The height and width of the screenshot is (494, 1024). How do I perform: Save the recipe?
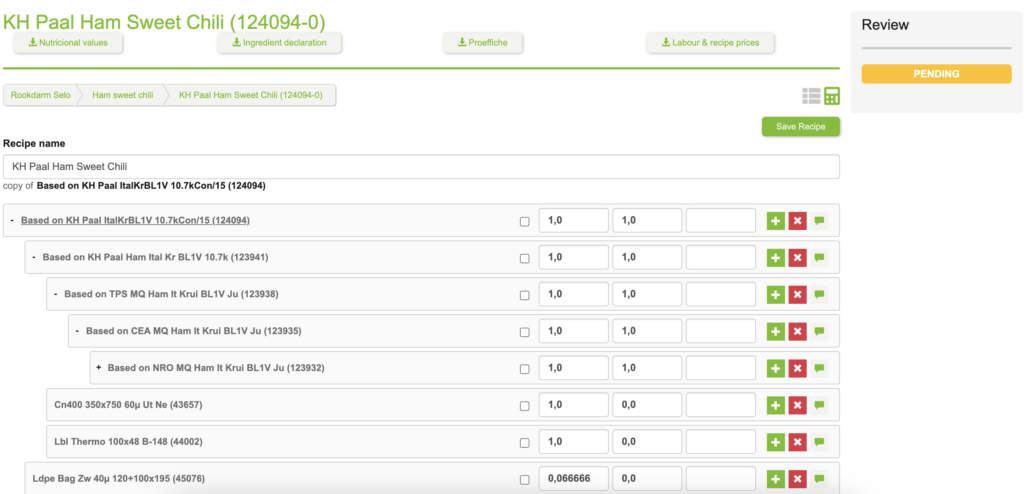coord(801,127)
